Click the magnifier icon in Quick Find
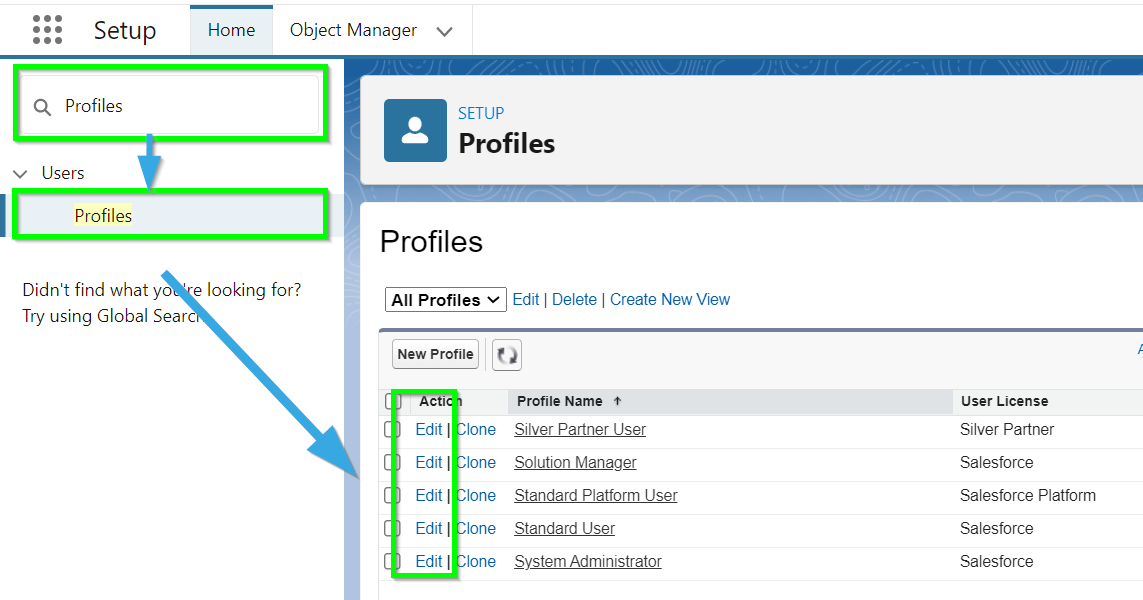The width and height of the screenshot is (1143, 600). tap(42, 107)
